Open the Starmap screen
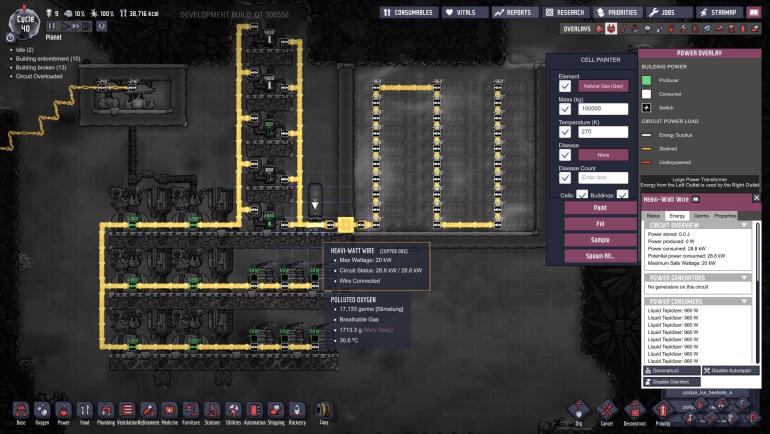This screenshot has height=434, width=770. (x=719, y=12)
